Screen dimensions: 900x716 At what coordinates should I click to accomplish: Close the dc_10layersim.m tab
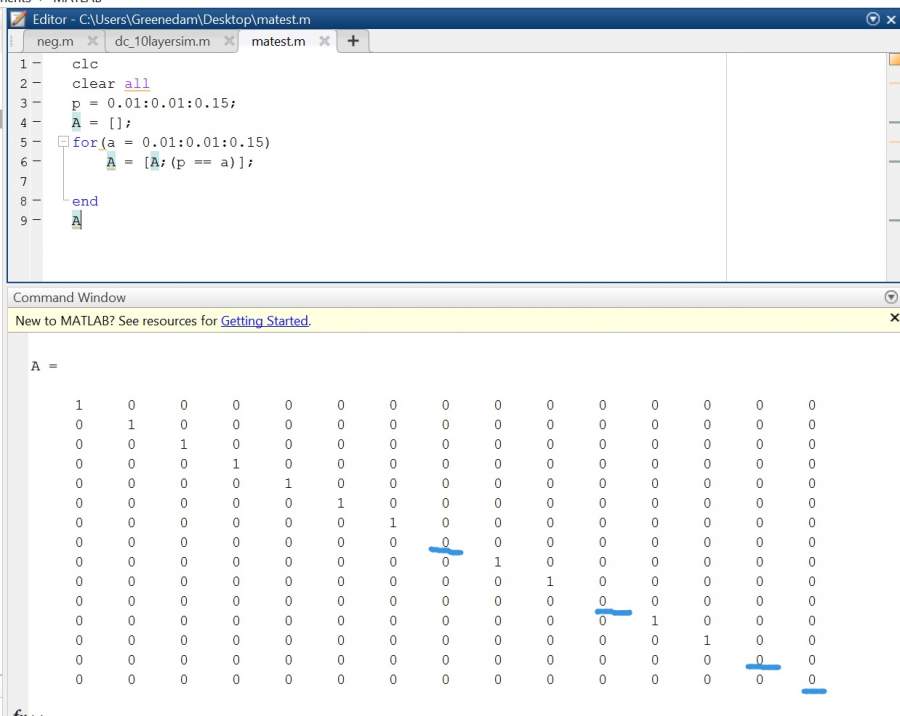229,41
